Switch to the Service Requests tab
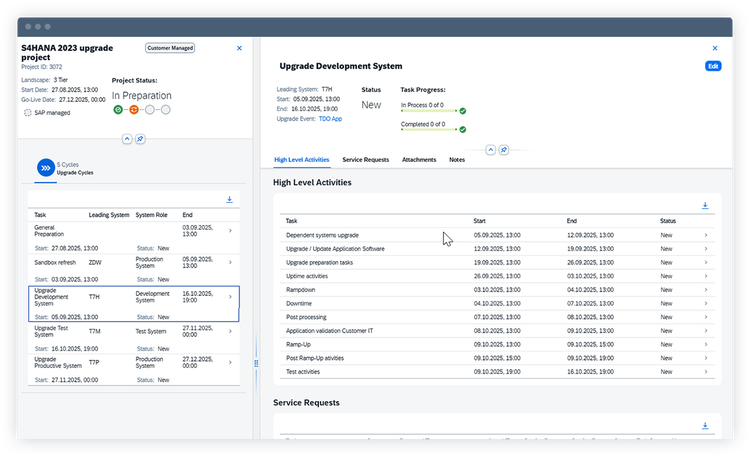 [365, 160]
